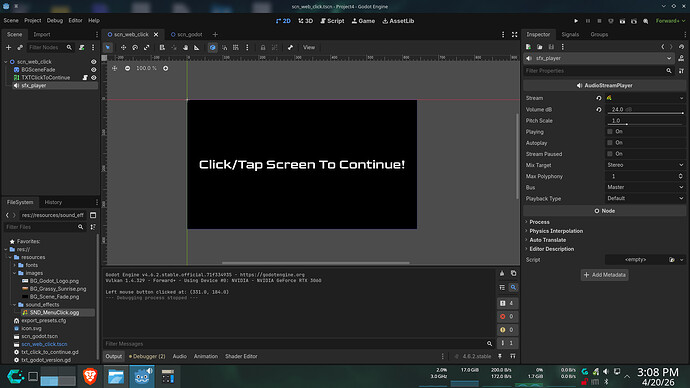Enable the Playing checkbox
The image size is (690, 388).
tap(610, 132)
